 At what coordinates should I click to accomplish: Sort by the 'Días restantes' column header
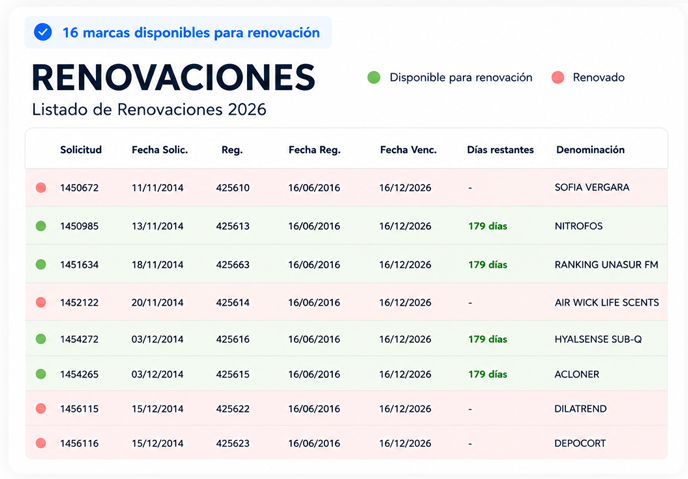tap(500, 150)
